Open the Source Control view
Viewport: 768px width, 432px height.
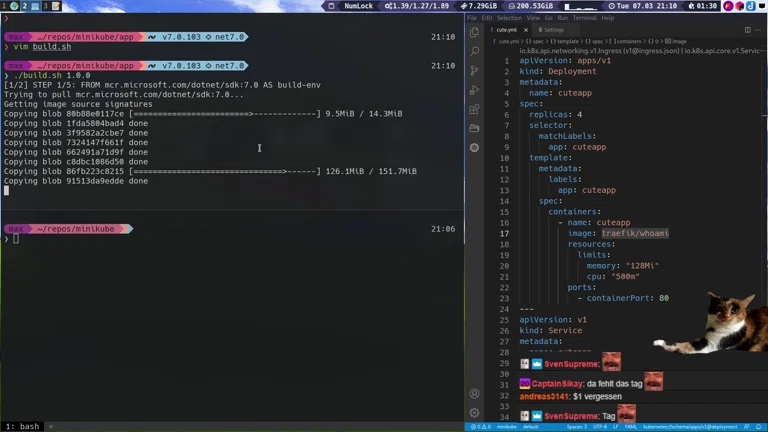474,71
